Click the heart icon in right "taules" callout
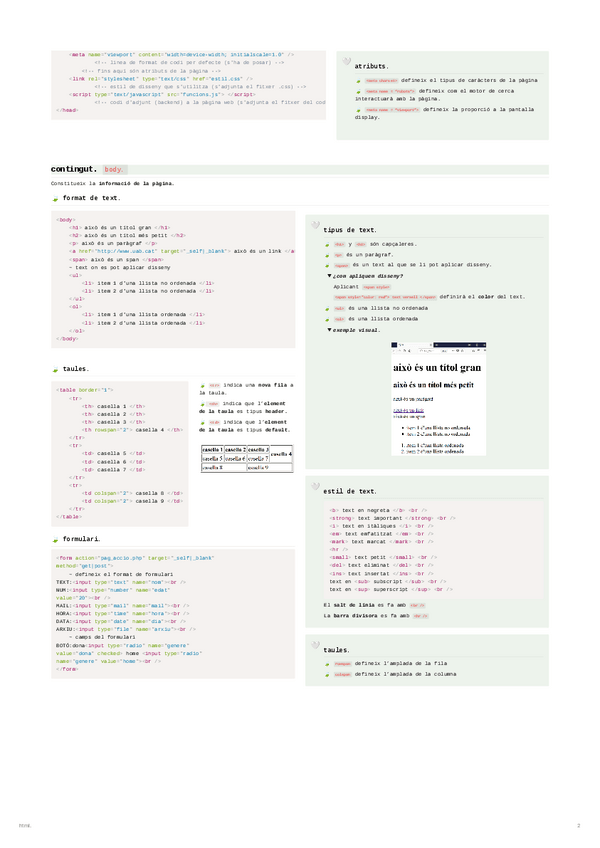Screen dimensions: 600x848 point(316,648)
